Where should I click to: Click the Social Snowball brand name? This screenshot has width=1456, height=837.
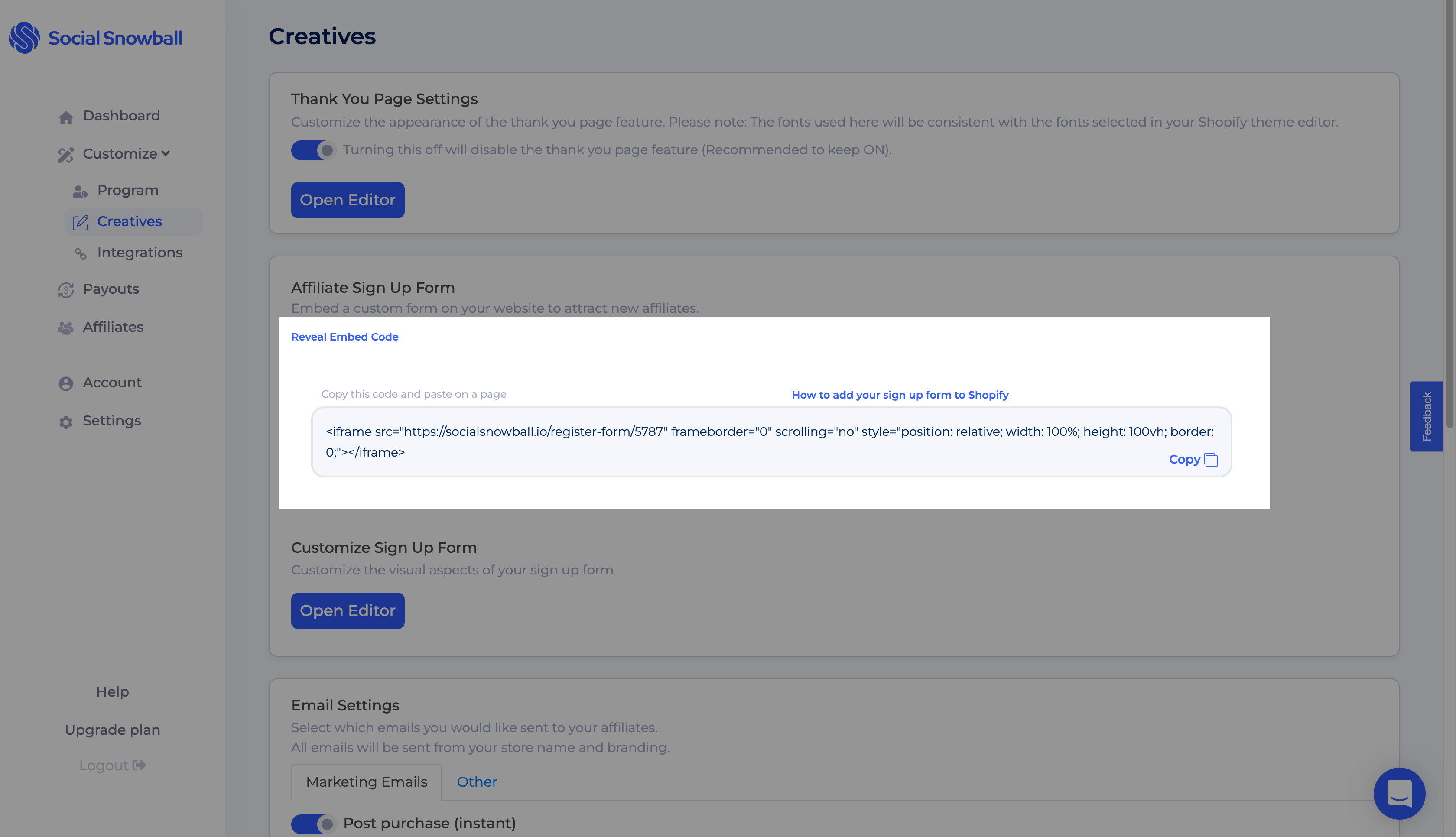(x=115, y=38)
